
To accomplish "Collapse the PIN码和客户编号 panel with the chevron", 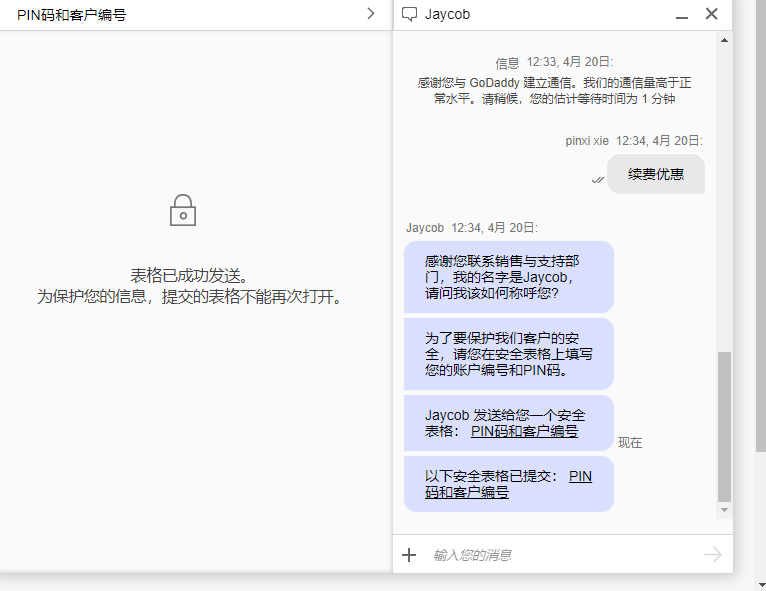I will click(x=371, y=14).
